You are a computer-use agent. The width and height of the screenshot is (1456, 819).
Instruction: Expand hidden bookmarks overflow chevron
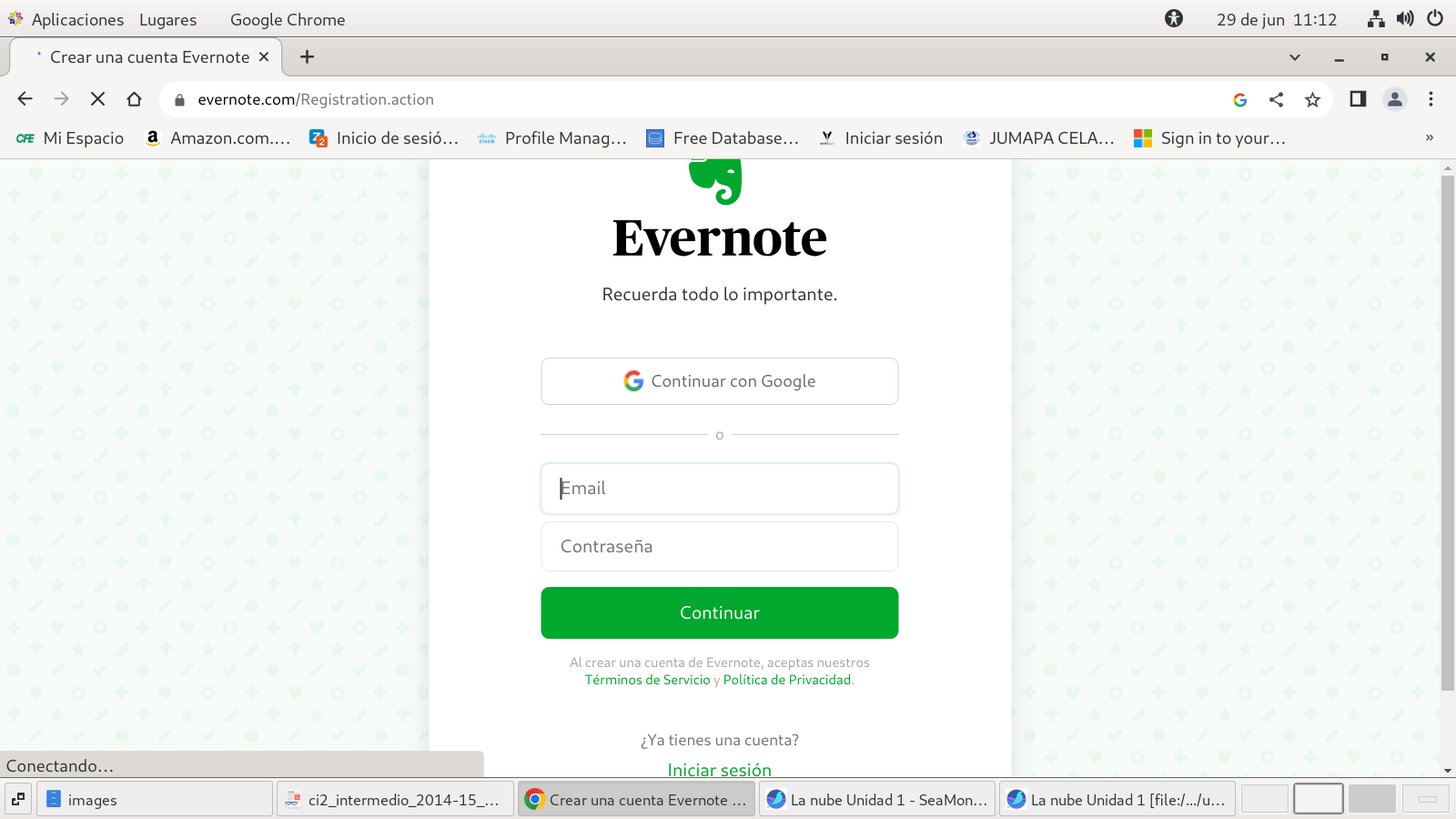pos(1429,138)
